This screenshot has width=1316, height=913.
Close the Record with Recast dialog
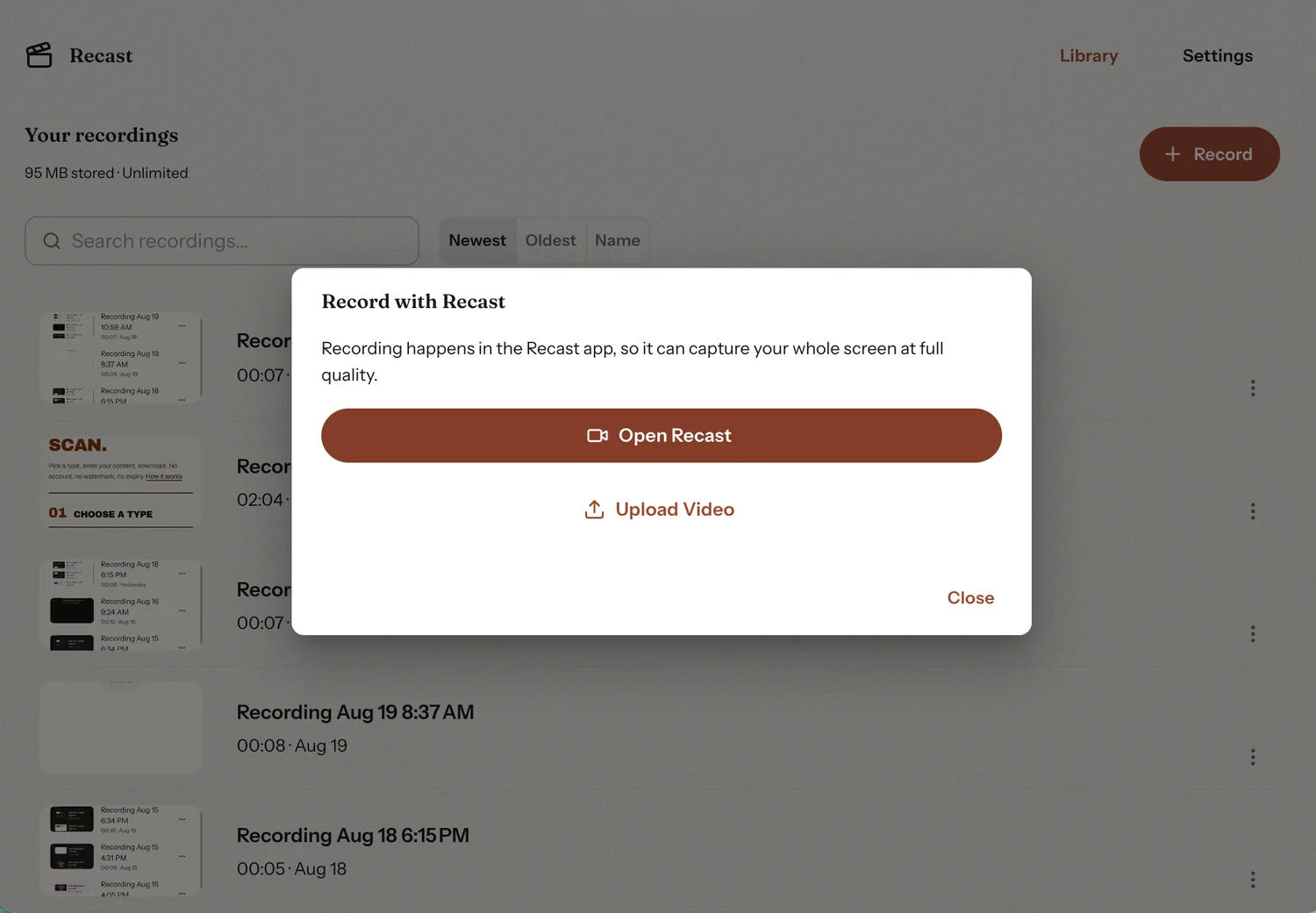(x=970, y=598)
